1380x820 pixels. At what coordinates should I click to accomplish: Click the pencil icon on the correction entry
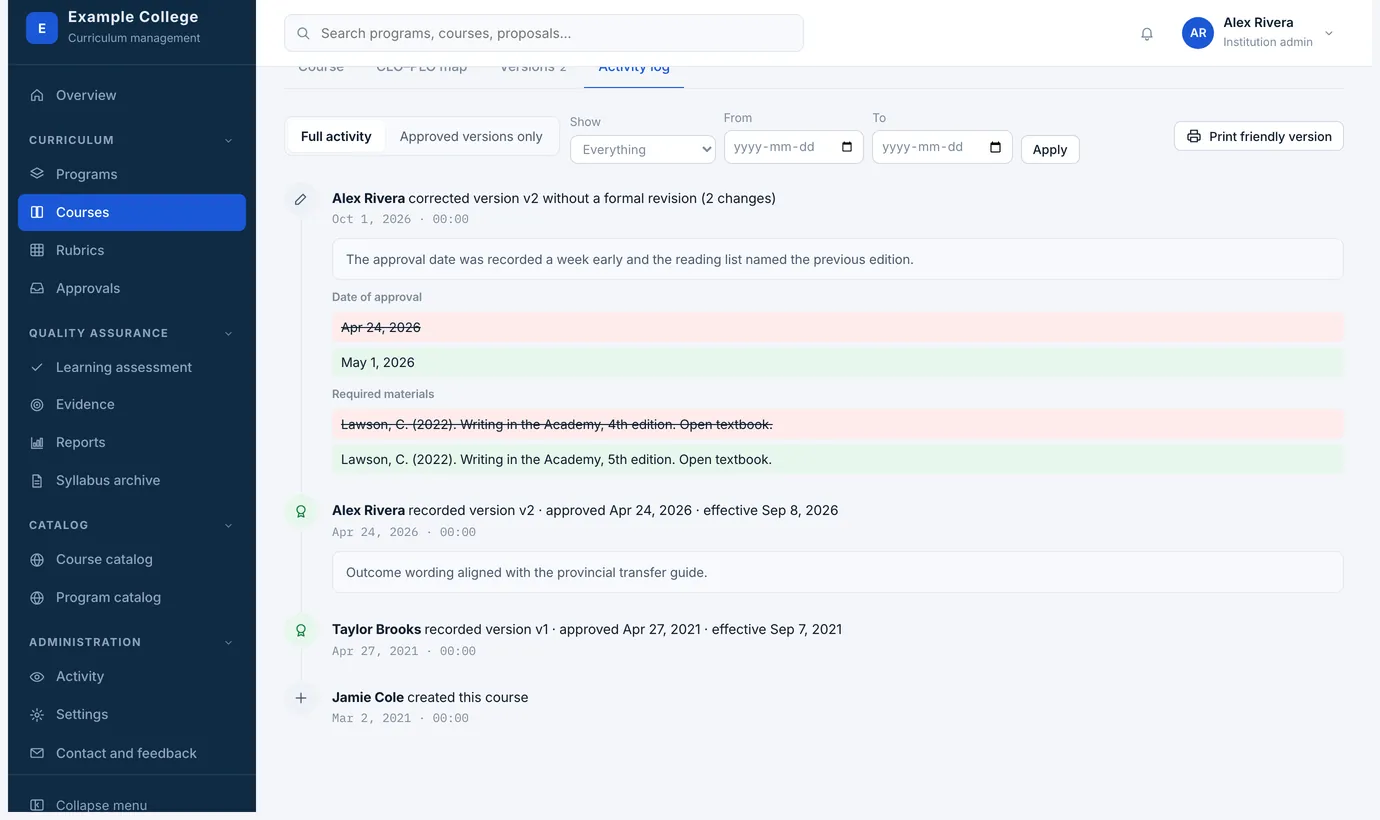pos(300,200)
